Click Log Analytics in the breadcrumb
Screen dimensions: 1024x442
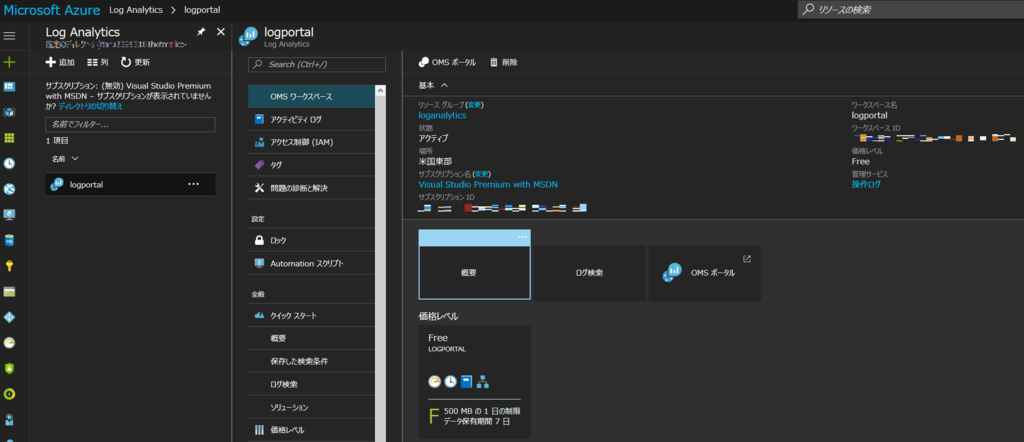point(135,10)
